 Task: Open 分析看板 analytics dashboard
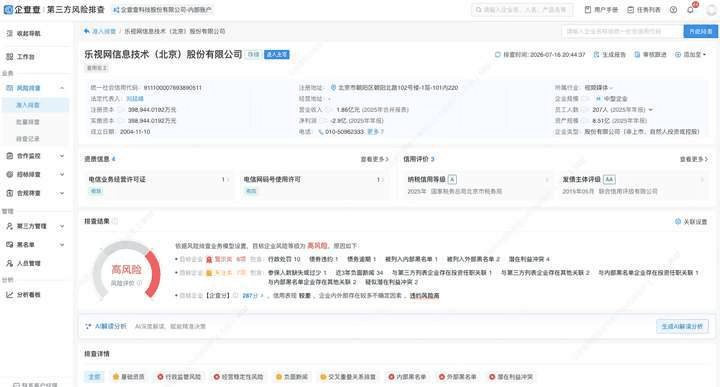[23, 295]
